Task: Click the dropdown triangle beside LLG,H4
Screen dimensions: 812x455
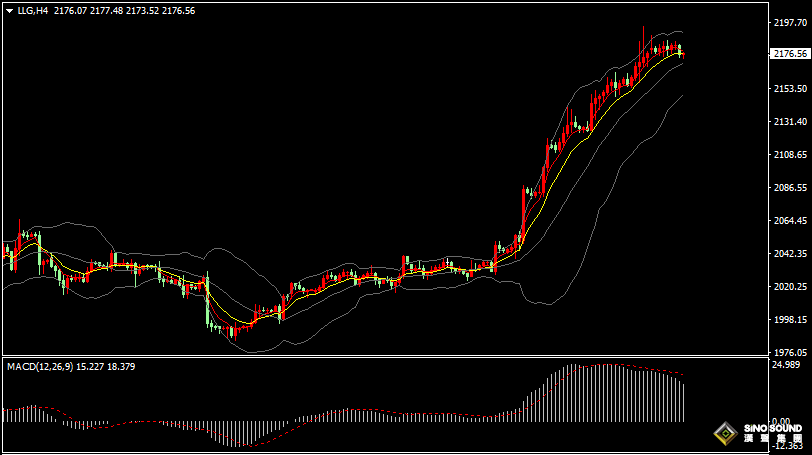Action: [x=9, y=10]
